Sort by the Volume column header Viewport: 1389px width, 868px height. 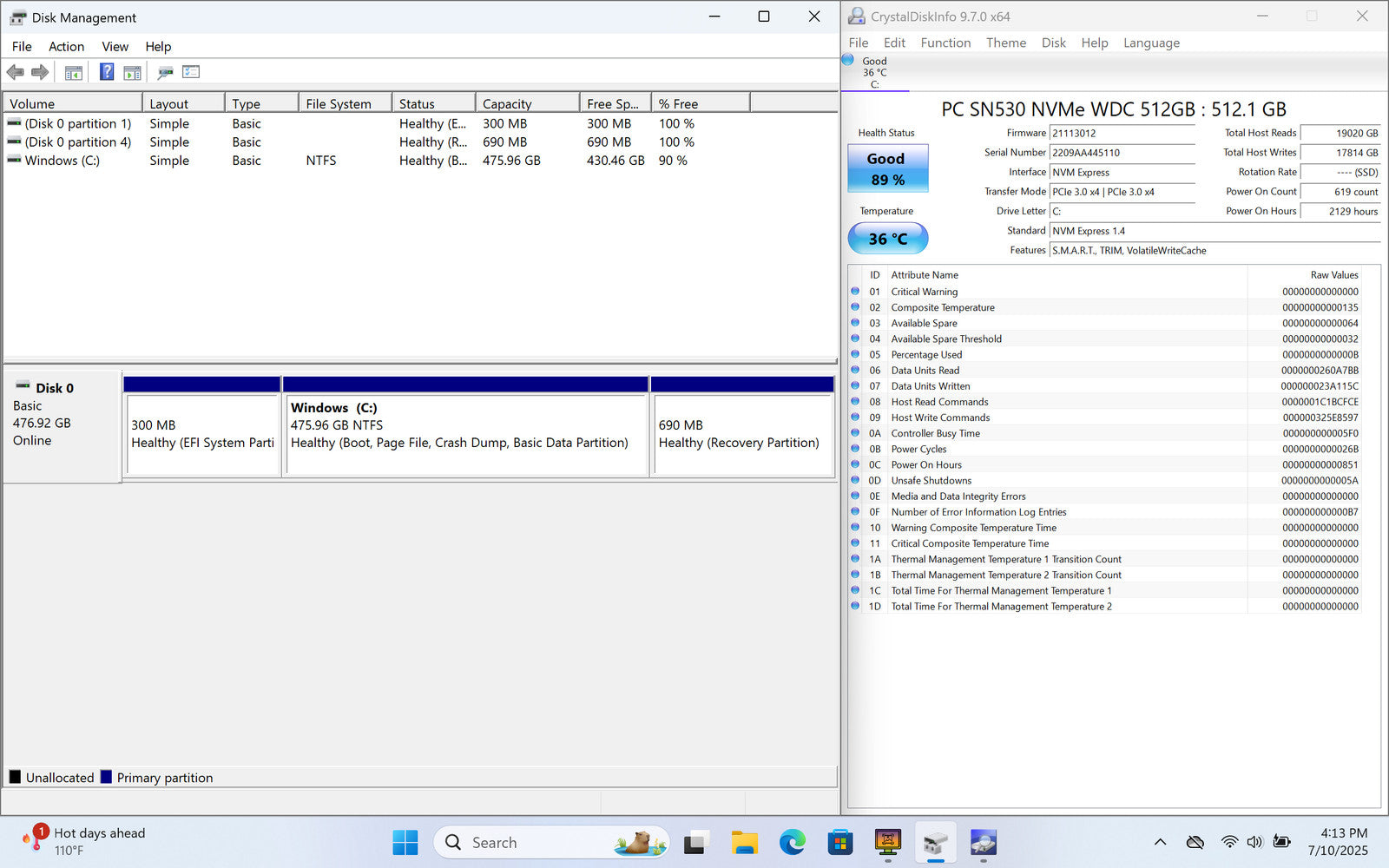(x=73, y=103)
